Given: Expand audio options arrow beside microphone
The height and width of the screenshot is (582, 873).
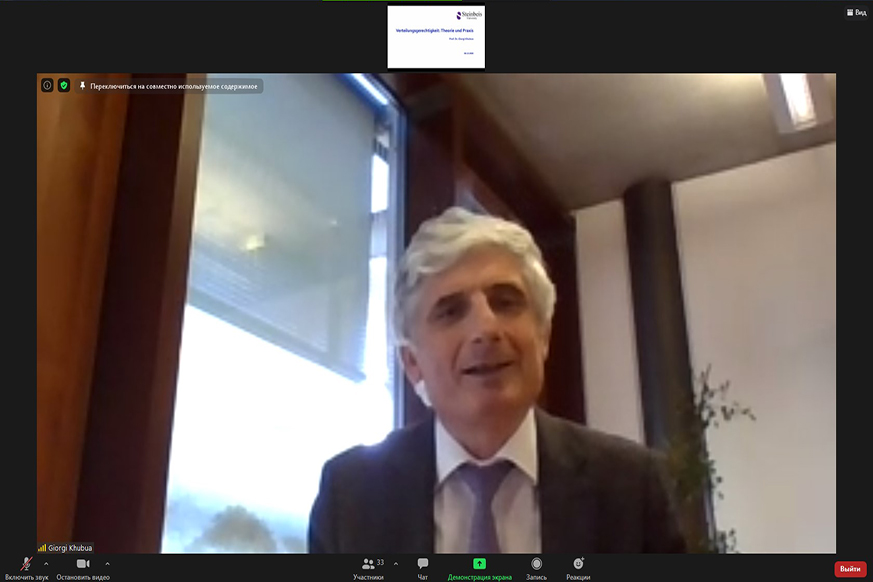Looking at the screenshot, I should tap(46, 564).
